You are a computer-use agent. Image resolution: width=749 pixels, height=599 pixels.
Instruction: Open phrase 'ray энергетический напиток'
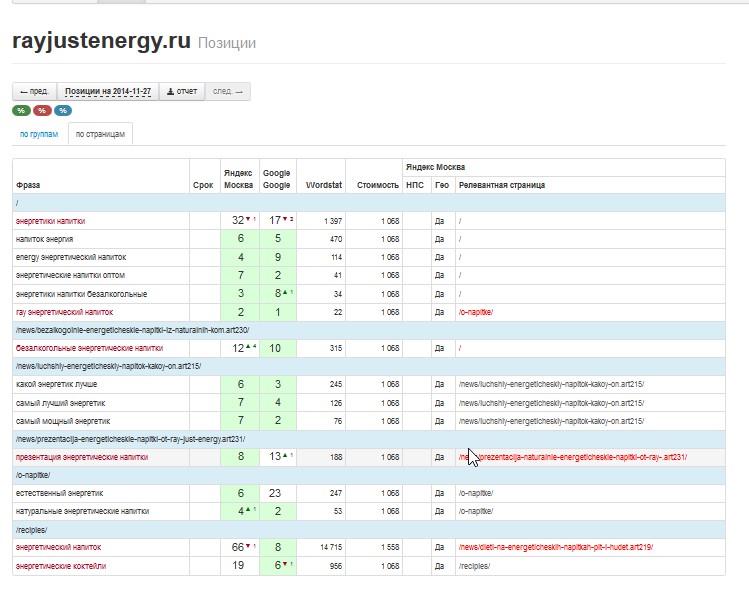pyautogui.click(x=64, y=312)
